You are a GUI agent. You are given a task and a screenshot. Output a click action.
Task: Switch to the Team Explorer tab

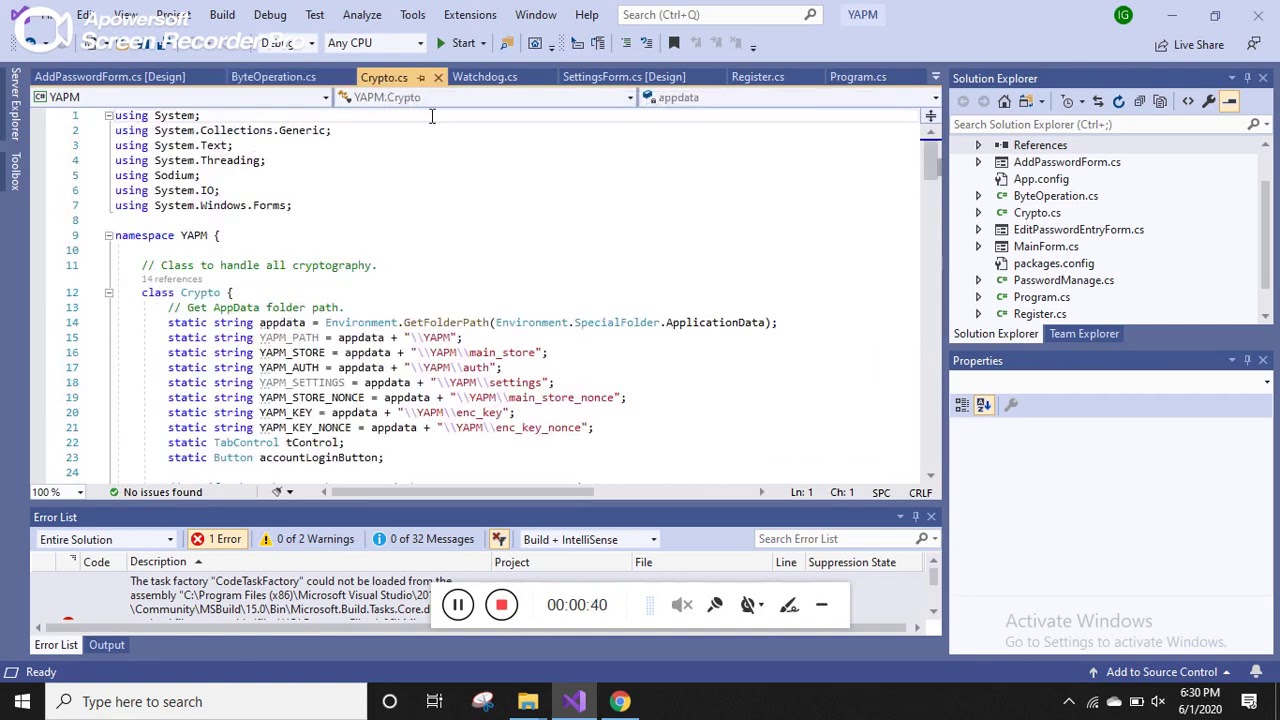tap(1084, 334)
